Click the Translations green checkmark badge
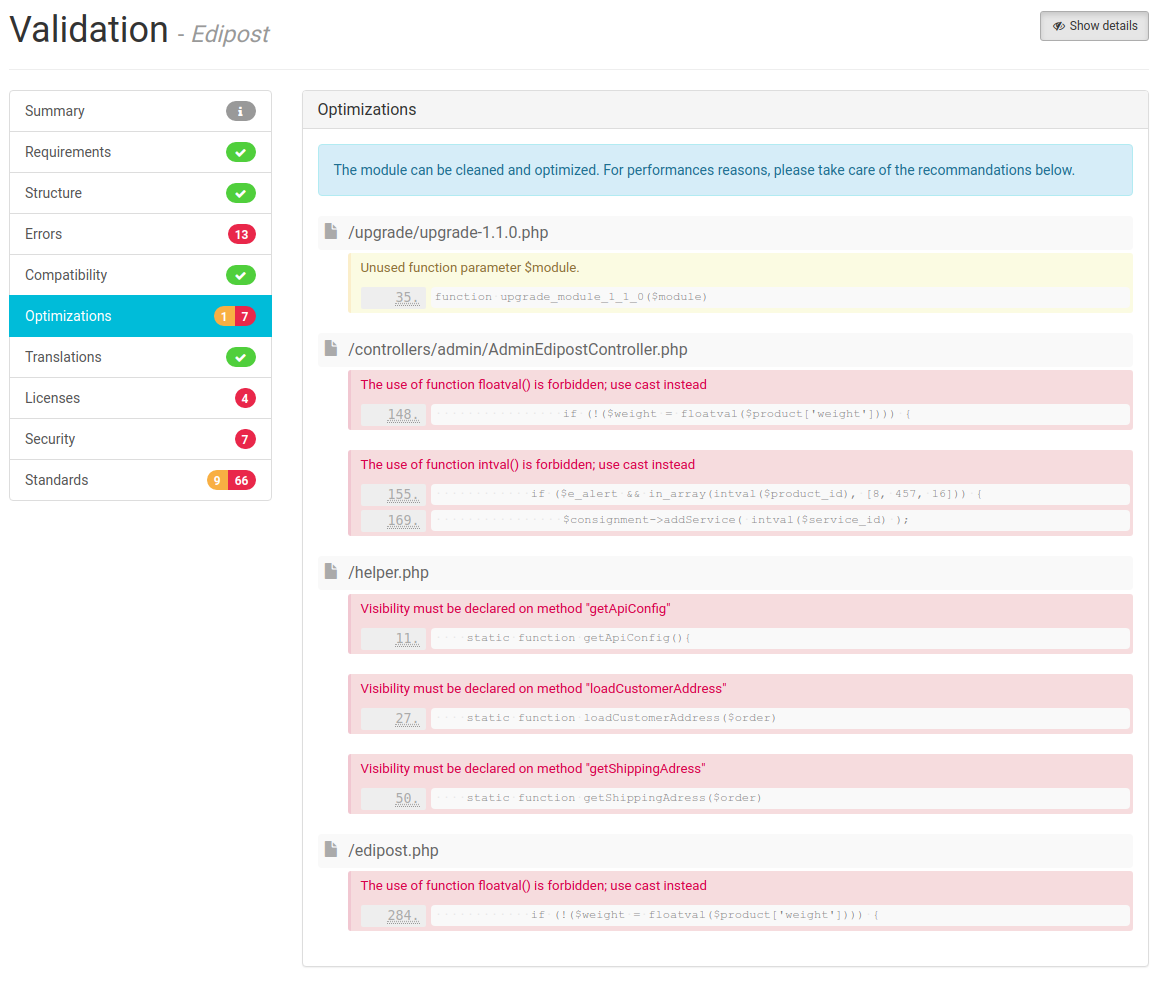The height and width of the screenshot is (981, 1158). pyautogui.click(x=241, y=357)
